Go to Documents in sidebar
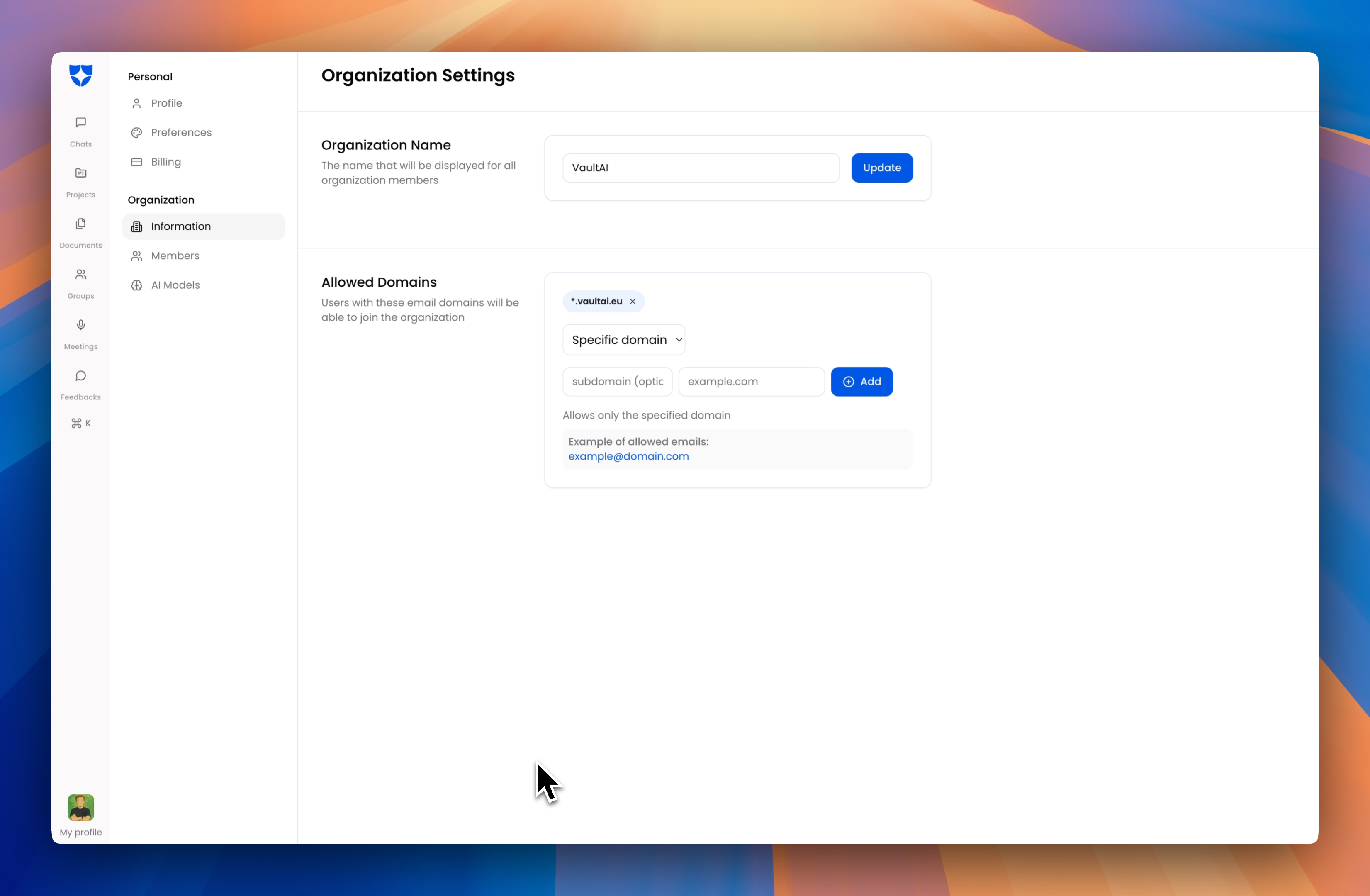The image size is (1370, 896). point(80,232)
